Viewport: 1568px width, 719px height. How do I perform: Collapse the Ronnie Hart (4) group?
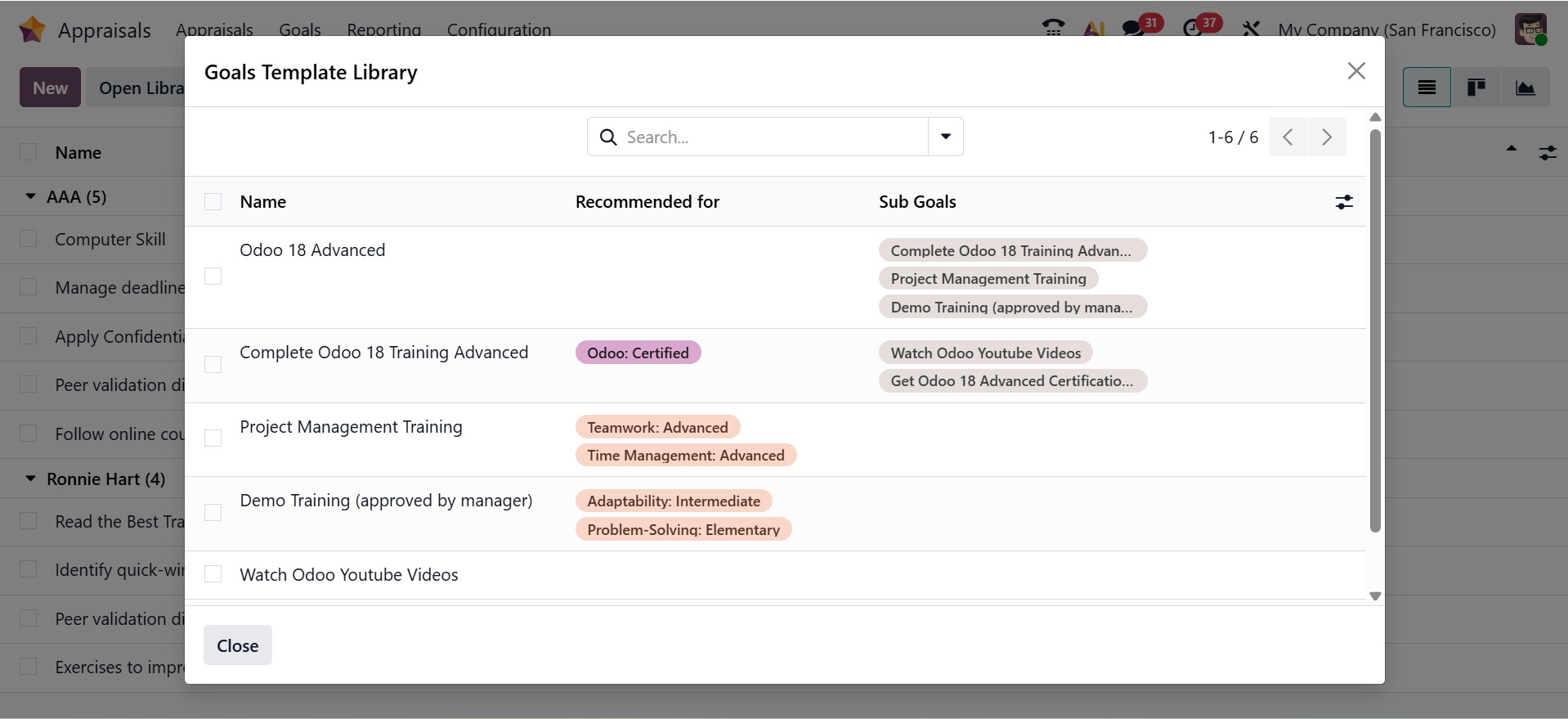(x=30, y=479)
